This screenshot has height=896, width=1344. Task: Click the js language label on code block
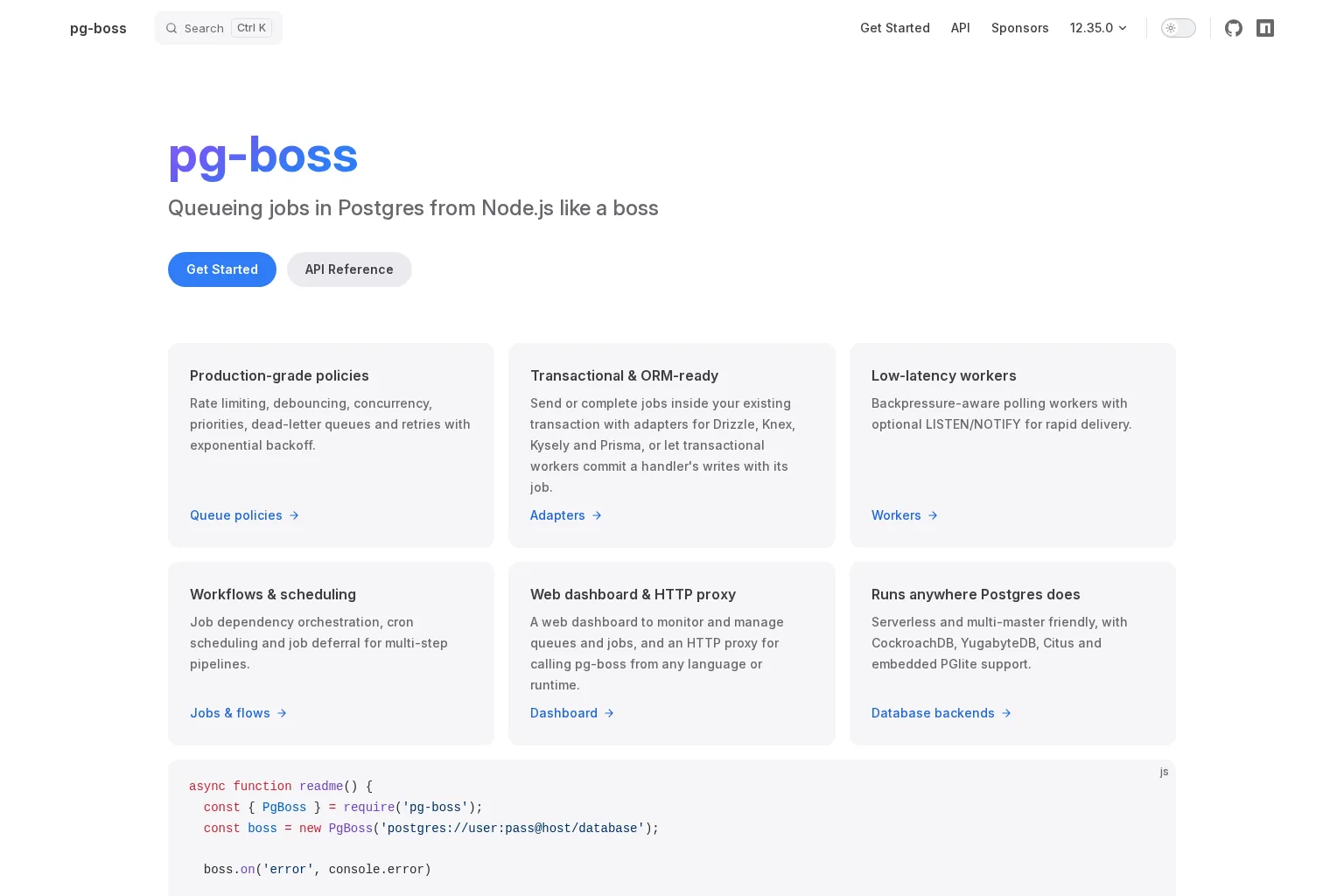[x=1164, y=772]
